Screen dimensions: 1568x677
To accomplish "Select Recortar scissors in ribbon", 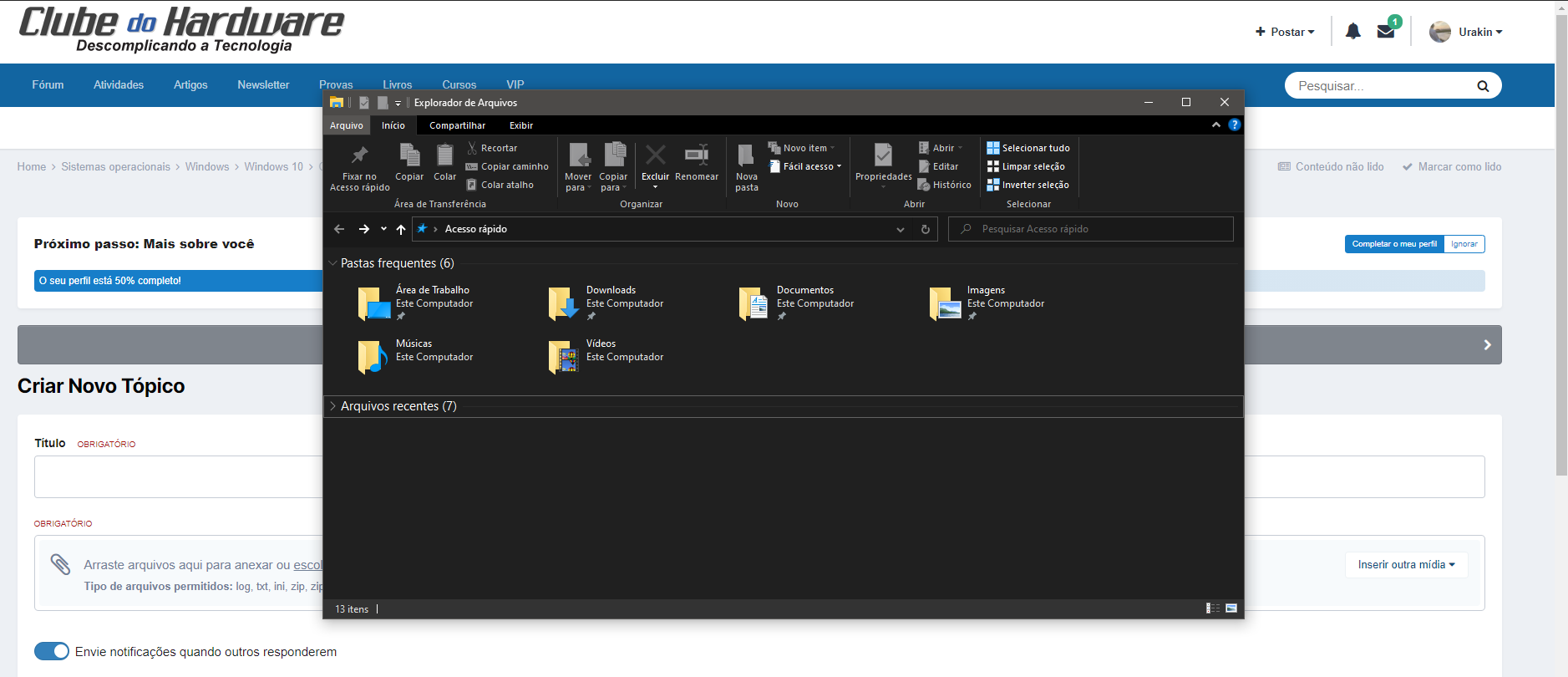I will pos(492,148).
